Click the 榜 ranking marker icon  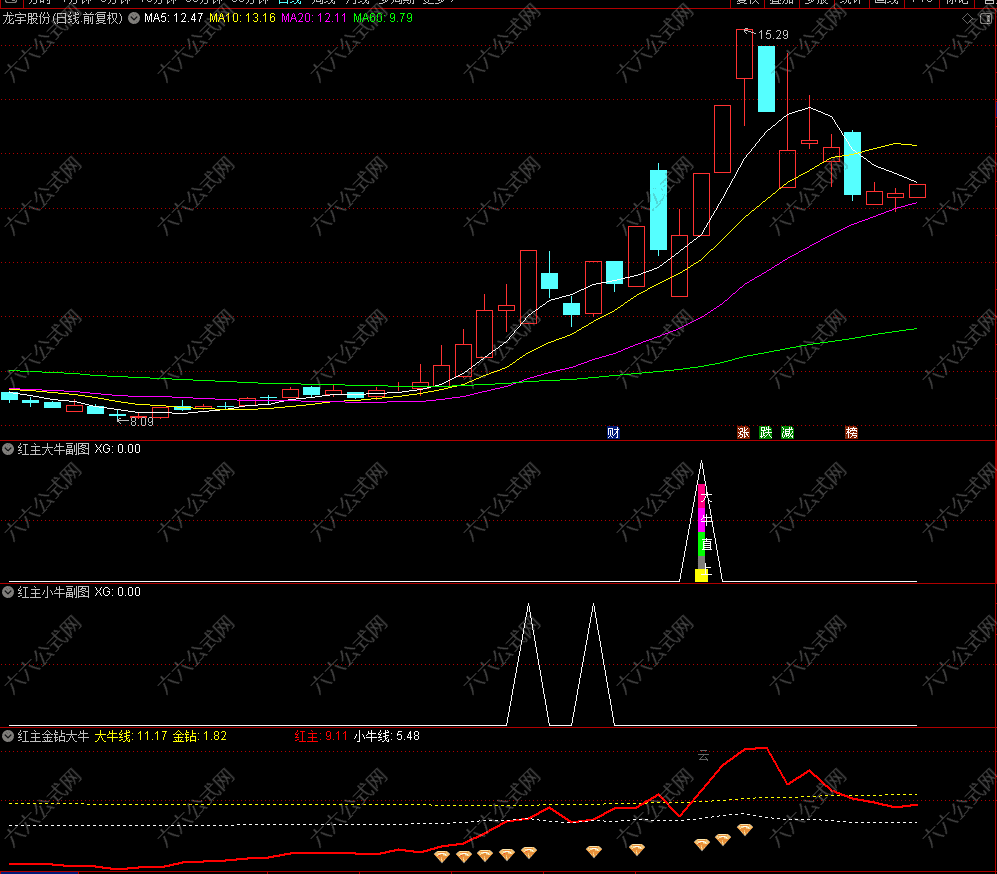point(851,433)
